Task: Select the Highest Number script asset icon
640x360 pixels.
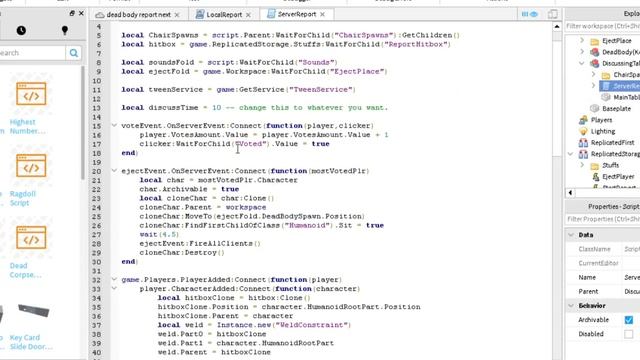Action: tap(31, 94)
